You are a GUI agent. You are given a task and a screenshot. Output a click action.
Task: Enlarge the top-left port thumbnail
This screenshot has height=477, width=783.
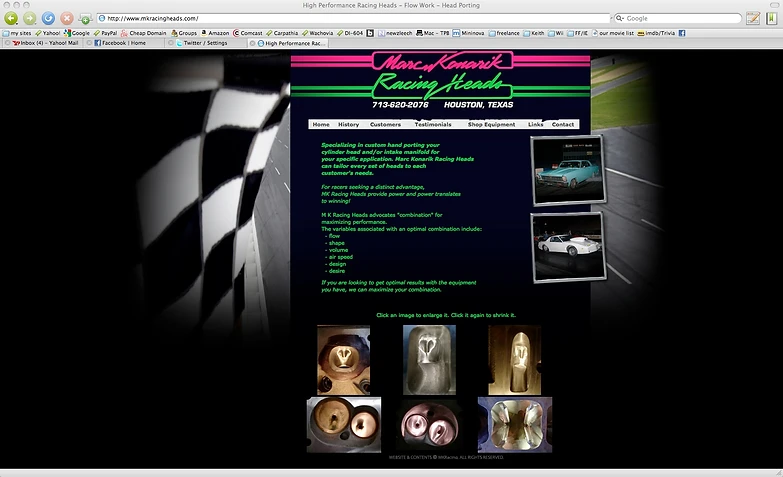[344, 360]
